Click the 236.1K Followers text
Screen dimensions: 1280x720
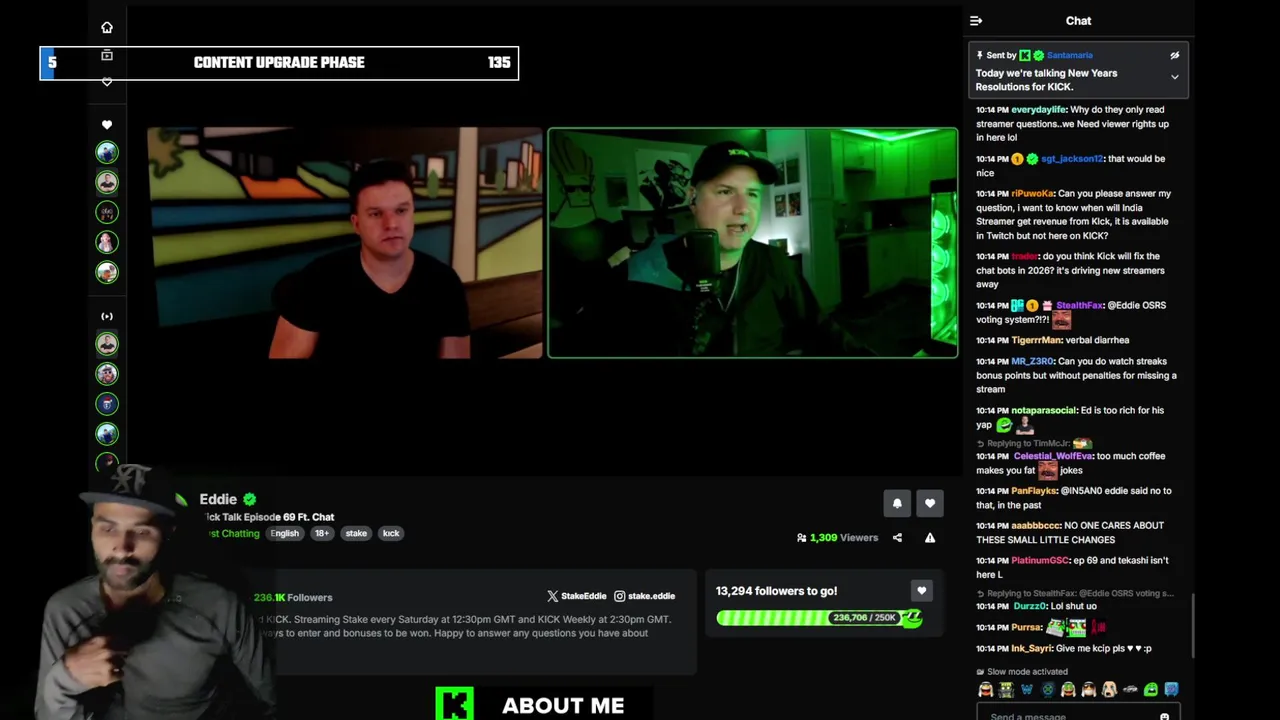pos(293,598)
